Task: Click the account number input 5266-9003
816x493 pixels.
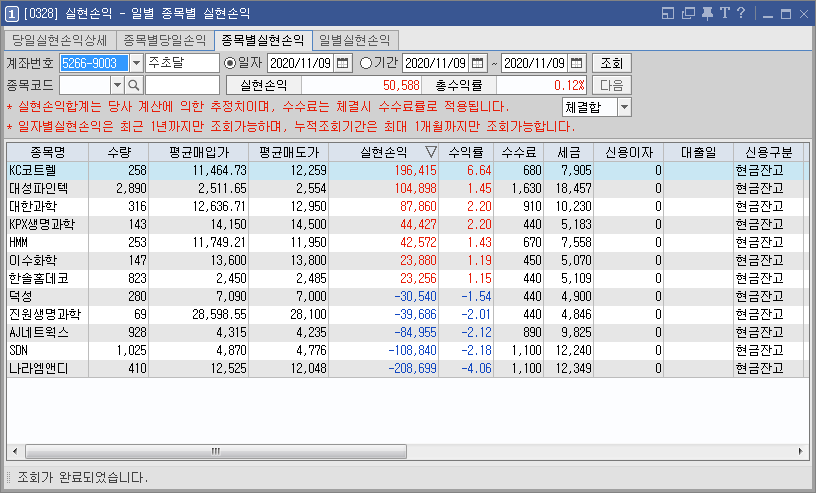Action: tap(94, 64)
